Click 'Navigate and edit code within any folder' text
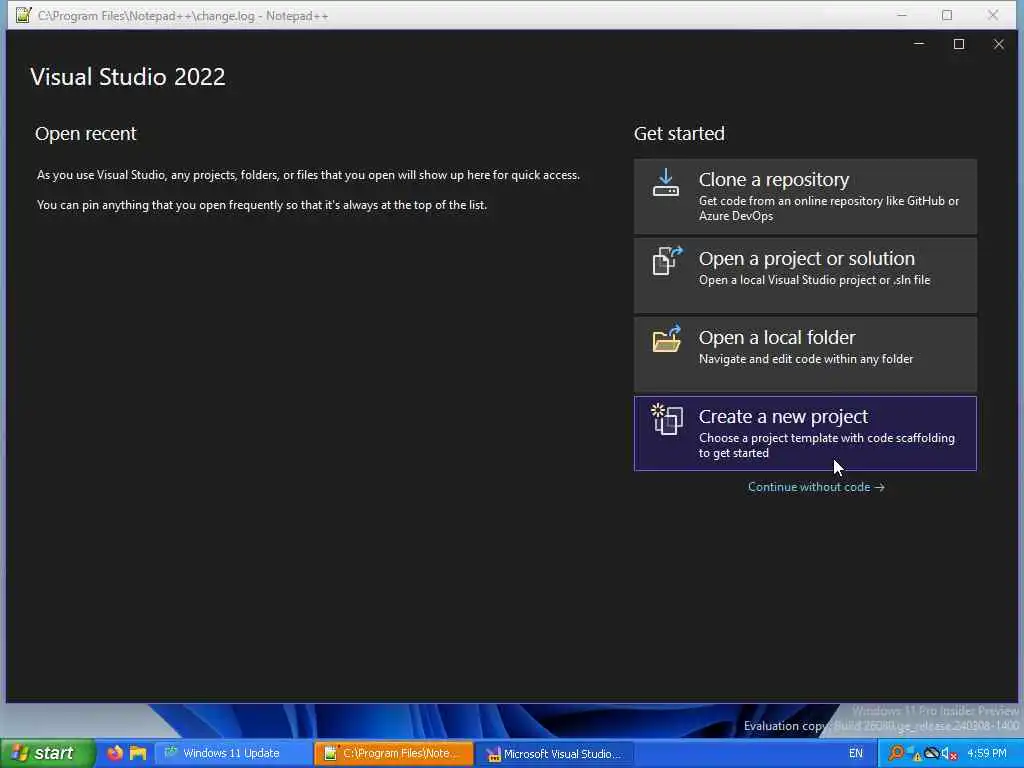The width and height of the screenshot is (1024, 768). click(806, 359)
